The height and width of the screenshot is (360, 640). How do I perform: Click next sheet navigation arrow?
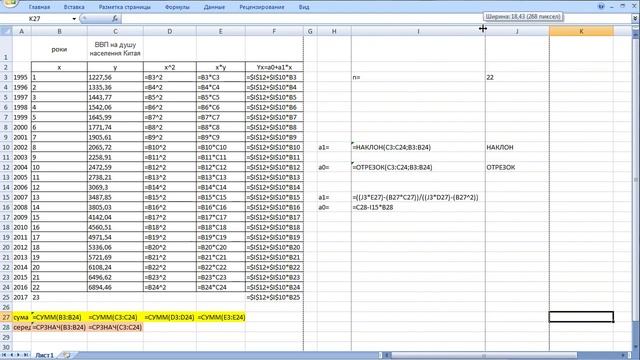[18, 356]
